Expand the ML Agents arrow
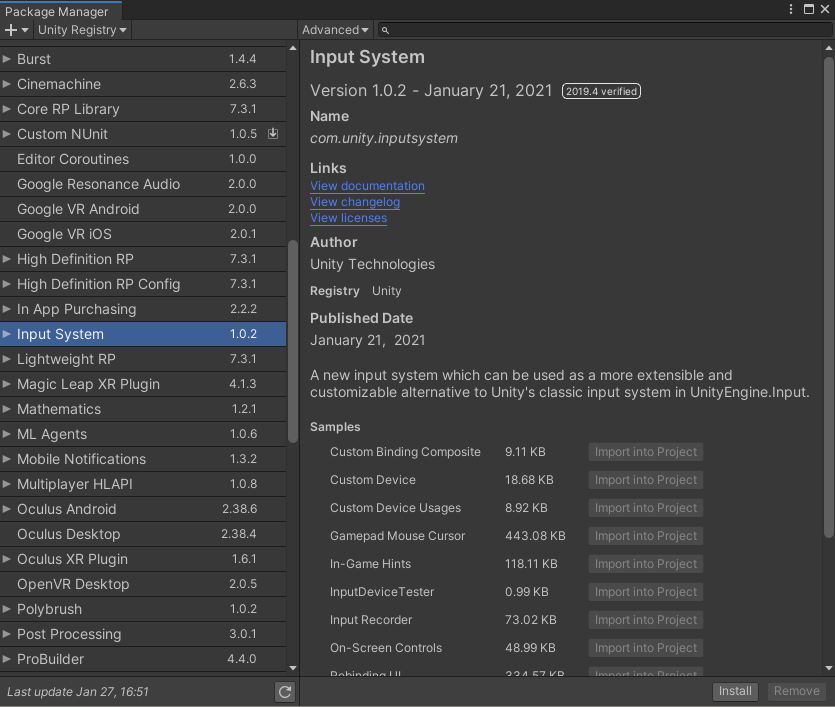835x707 pixels. point(6,434)
